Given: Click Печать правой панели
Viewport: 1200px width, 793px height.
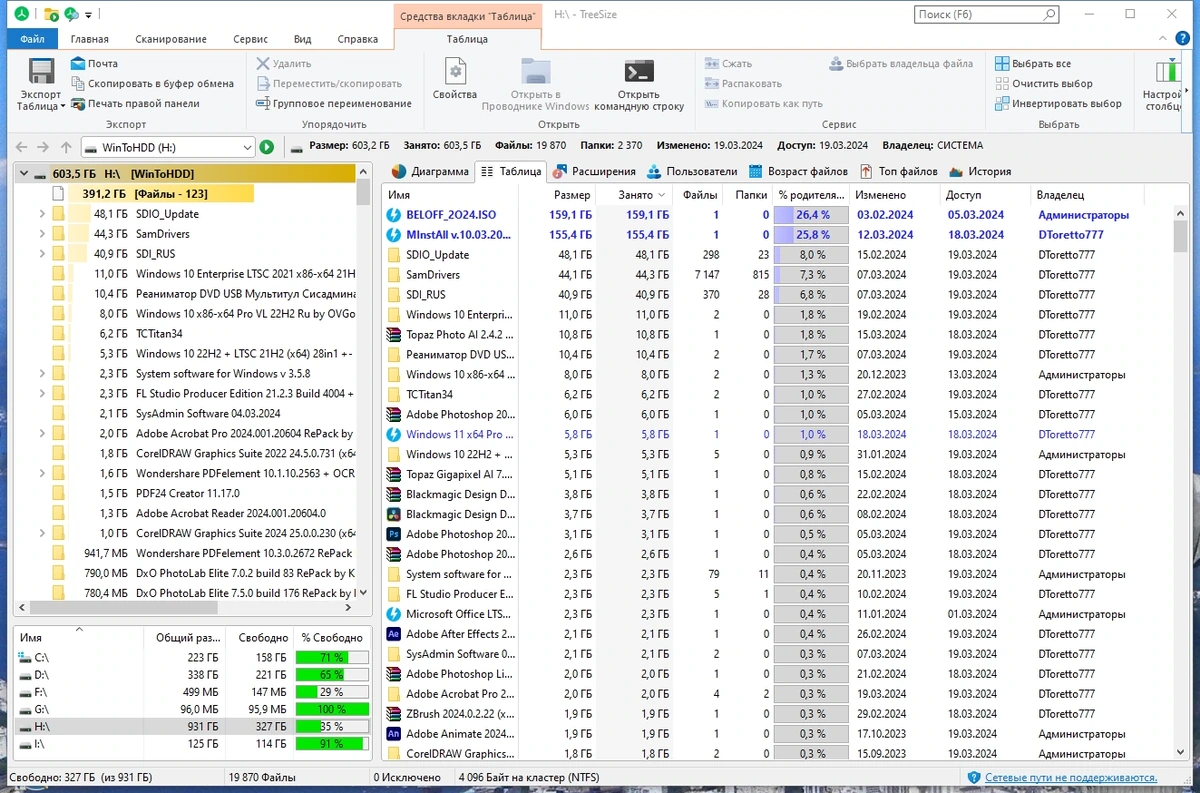Looking at the screenshot, I should [135, 104].
